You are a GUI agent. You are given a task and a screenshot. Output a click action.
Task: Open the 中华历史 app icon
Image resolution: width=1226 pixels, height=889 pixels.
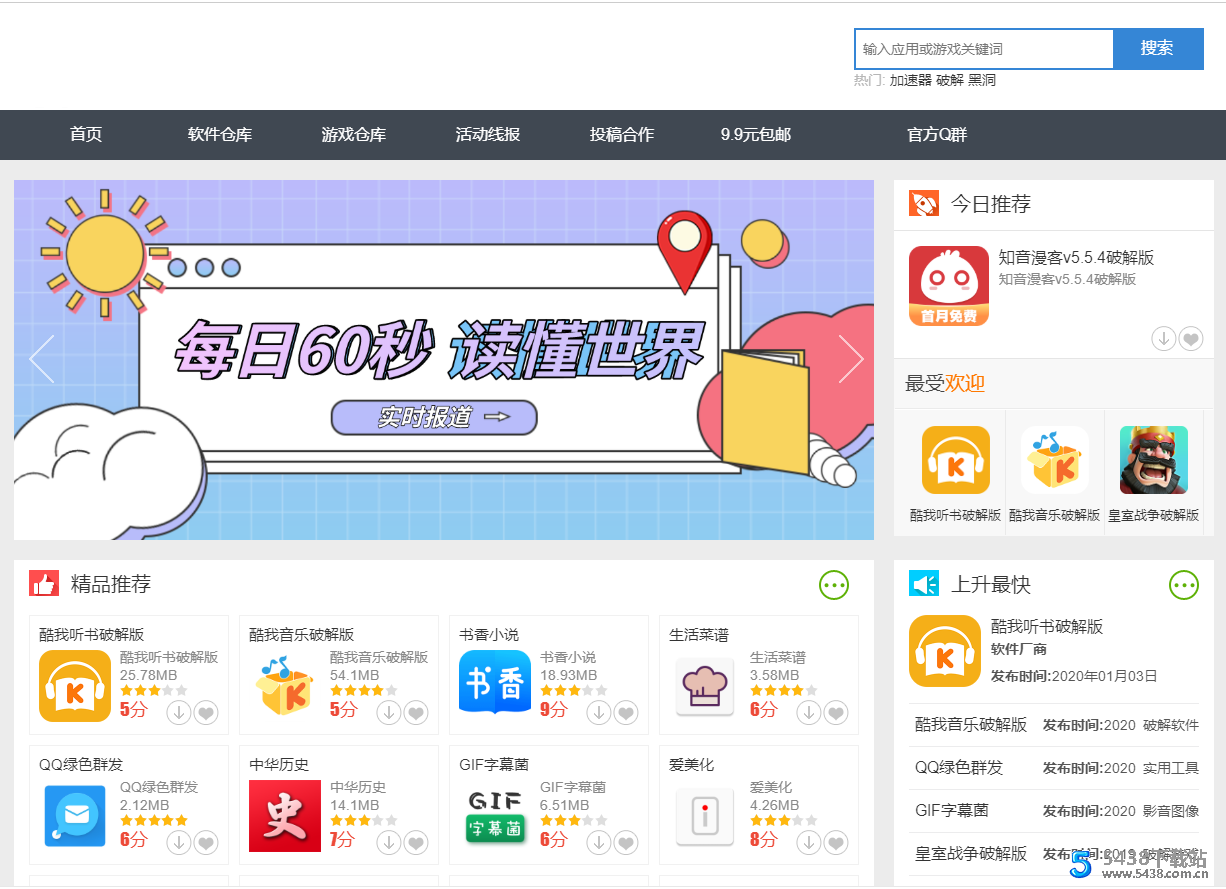tap(285, 816)
